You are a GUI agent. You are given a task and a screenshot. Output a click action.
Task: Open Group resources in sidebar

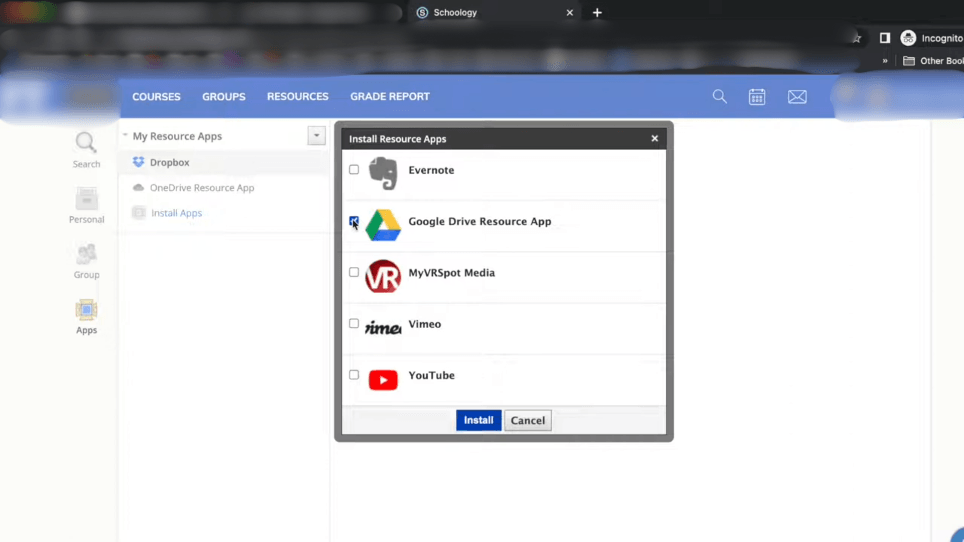click(86, 261)
